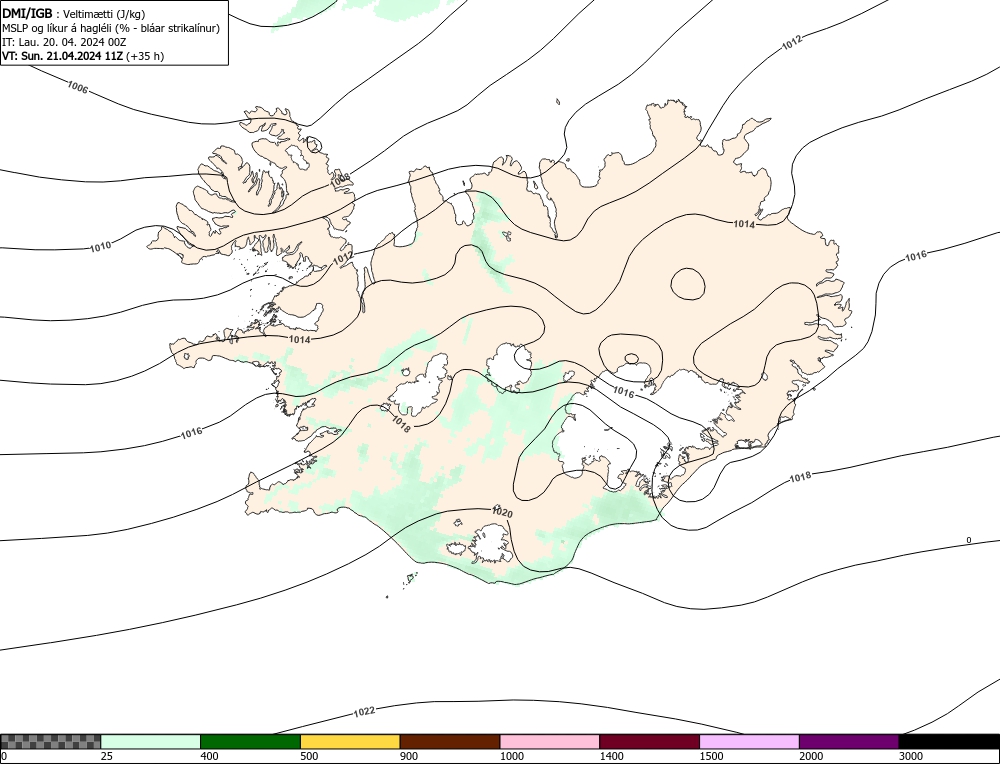The image size is (1000, 764).
Task: Click the 1006 isobar label
Action: [77, 87]
